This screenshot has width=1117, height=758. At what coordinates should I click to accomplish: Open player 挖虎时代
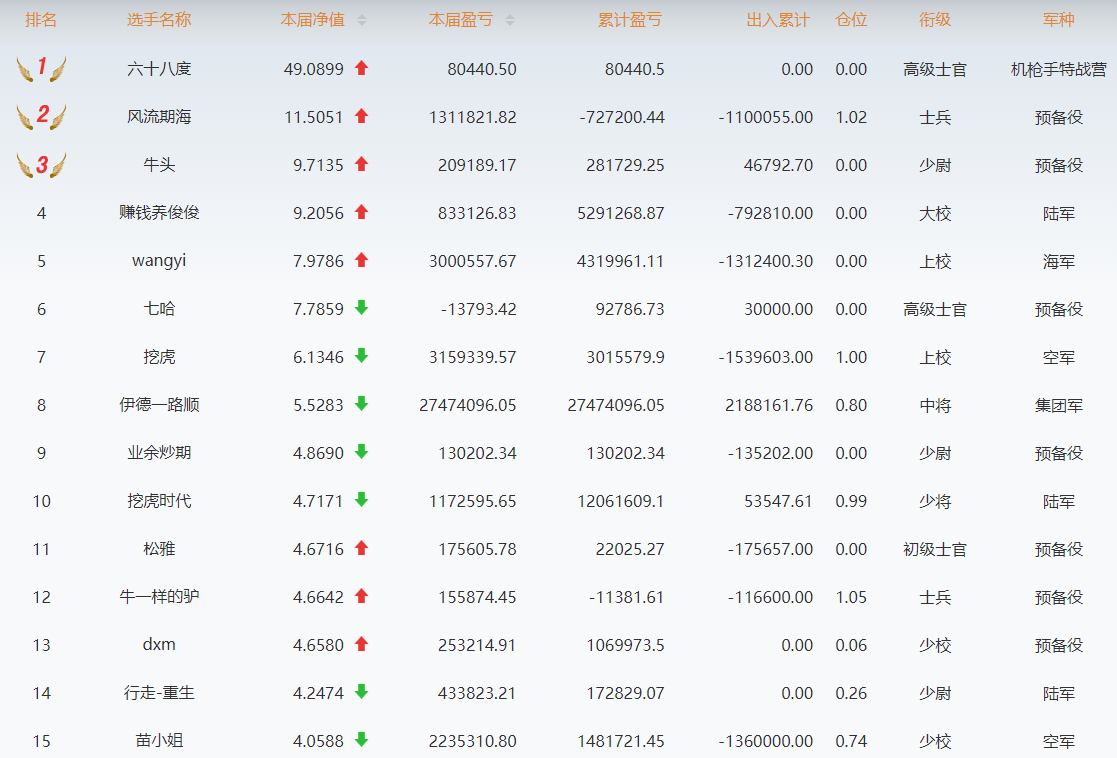159,501
